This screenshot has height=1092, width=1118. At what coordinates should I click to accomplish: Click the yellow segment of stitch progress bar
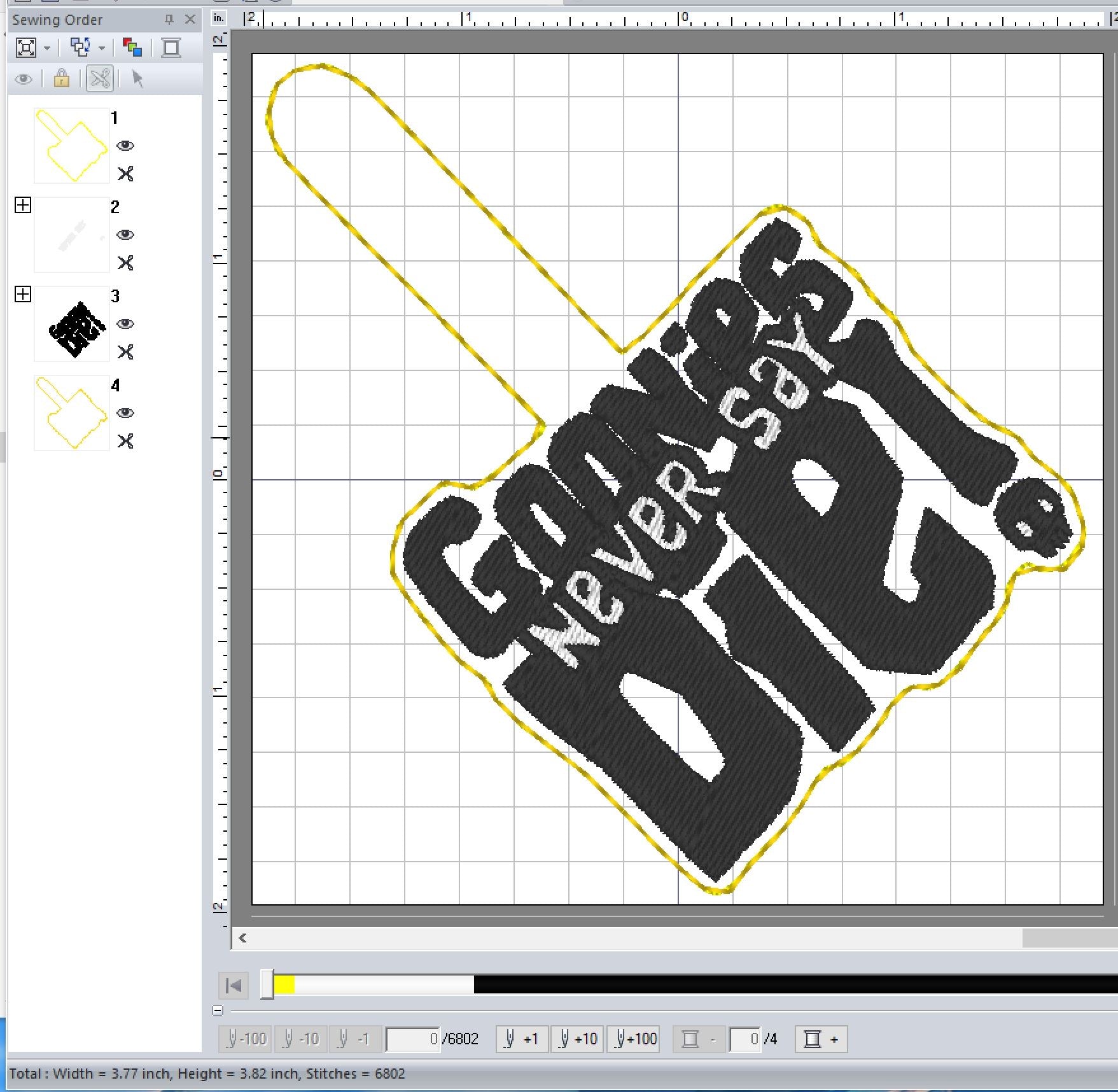[284, 985]
